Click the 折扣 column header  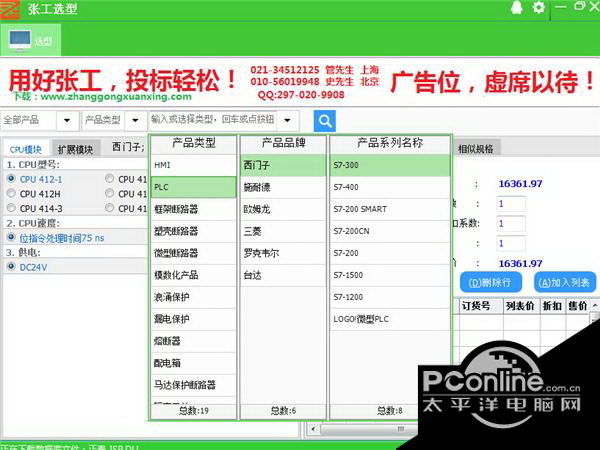pos(552,306)
